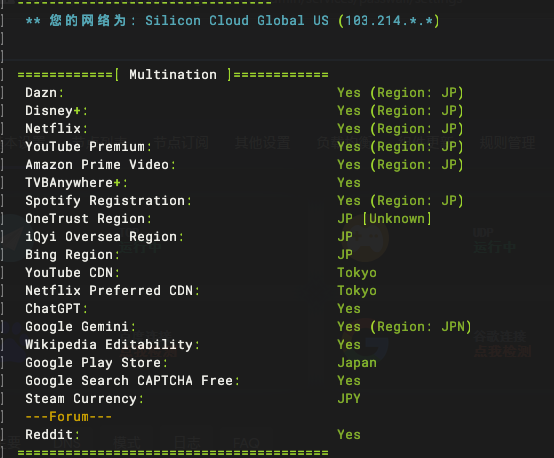Image resolution: width=554 pixels, height=458 pixels.
Task: Open the faint 日志 tab
Action: 187,443
